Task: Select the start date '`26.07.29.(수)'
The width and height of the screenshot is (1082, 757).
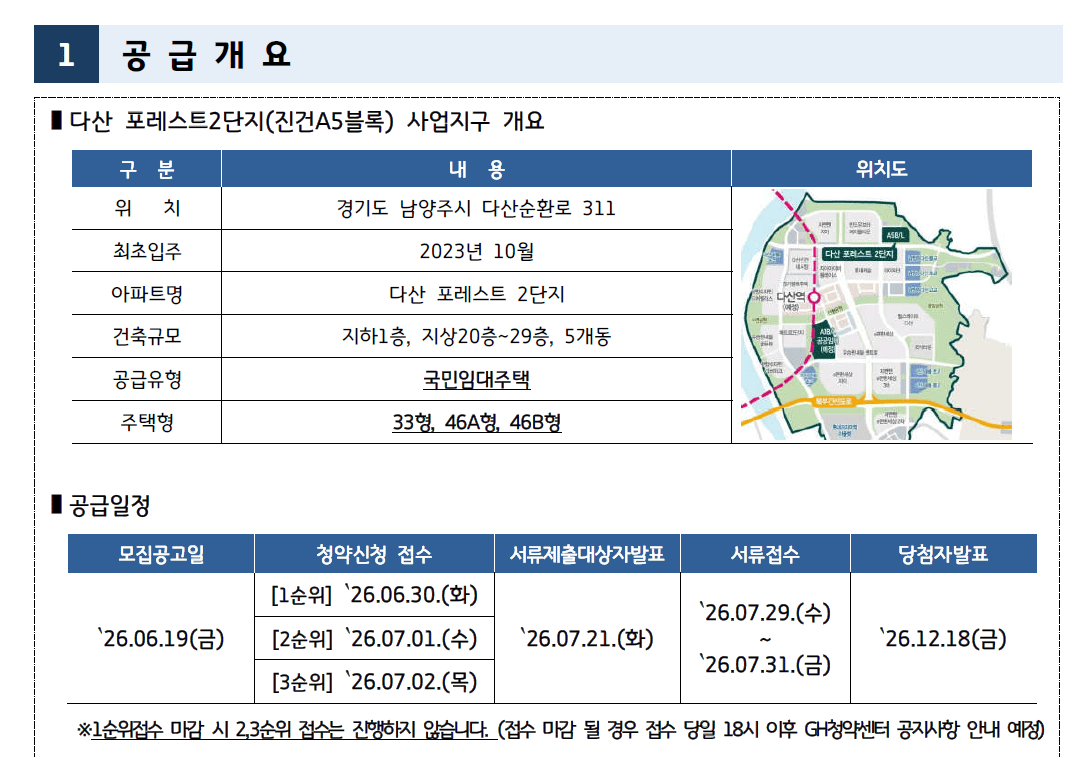Action: pos(765,612)
